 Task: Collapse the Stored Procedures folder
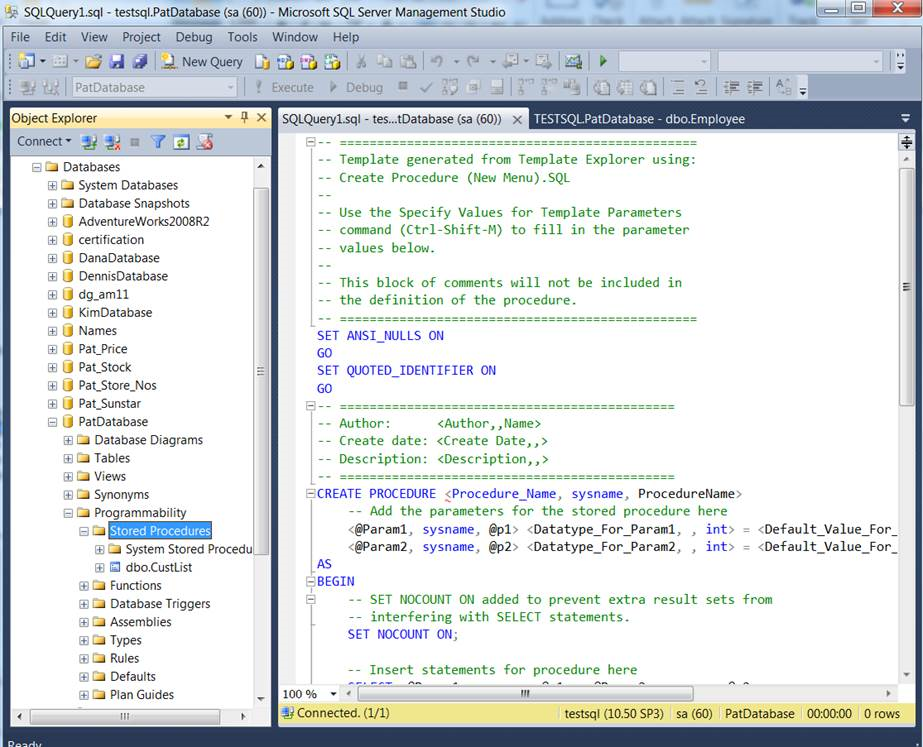point(84,531)
